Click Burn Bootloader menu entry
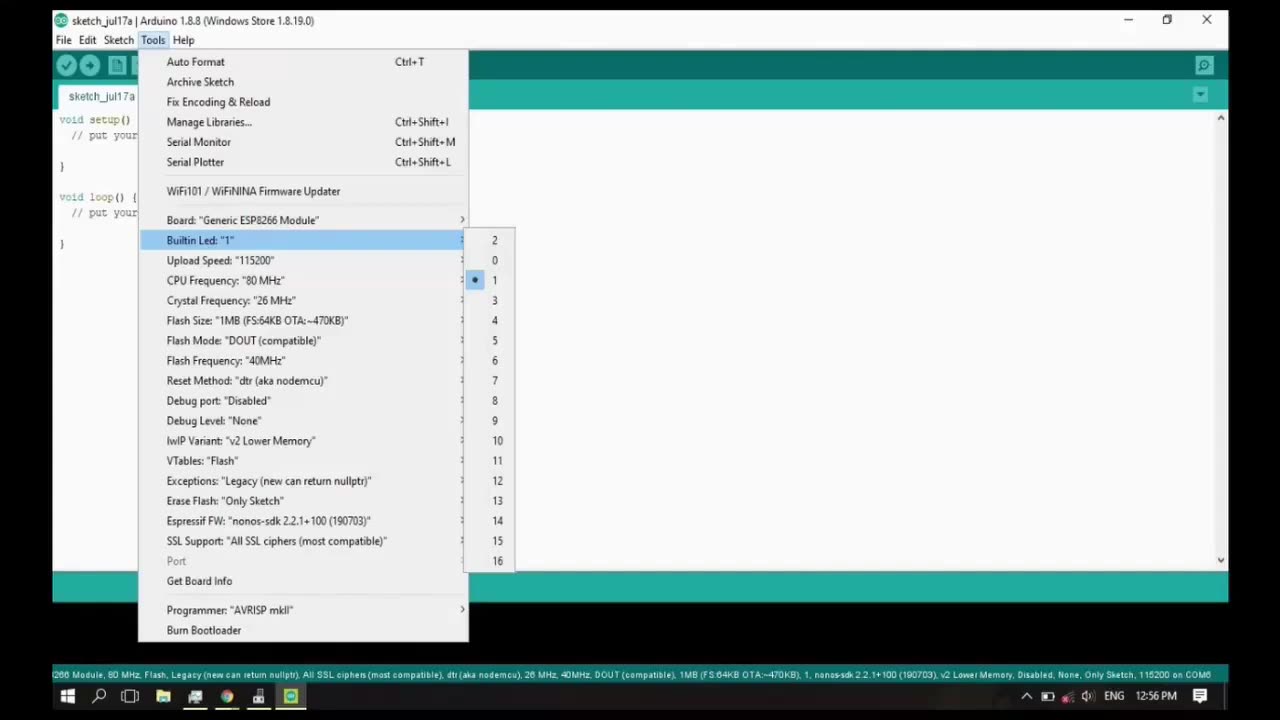Screen dimensions: 1280x720 [303, 630]
